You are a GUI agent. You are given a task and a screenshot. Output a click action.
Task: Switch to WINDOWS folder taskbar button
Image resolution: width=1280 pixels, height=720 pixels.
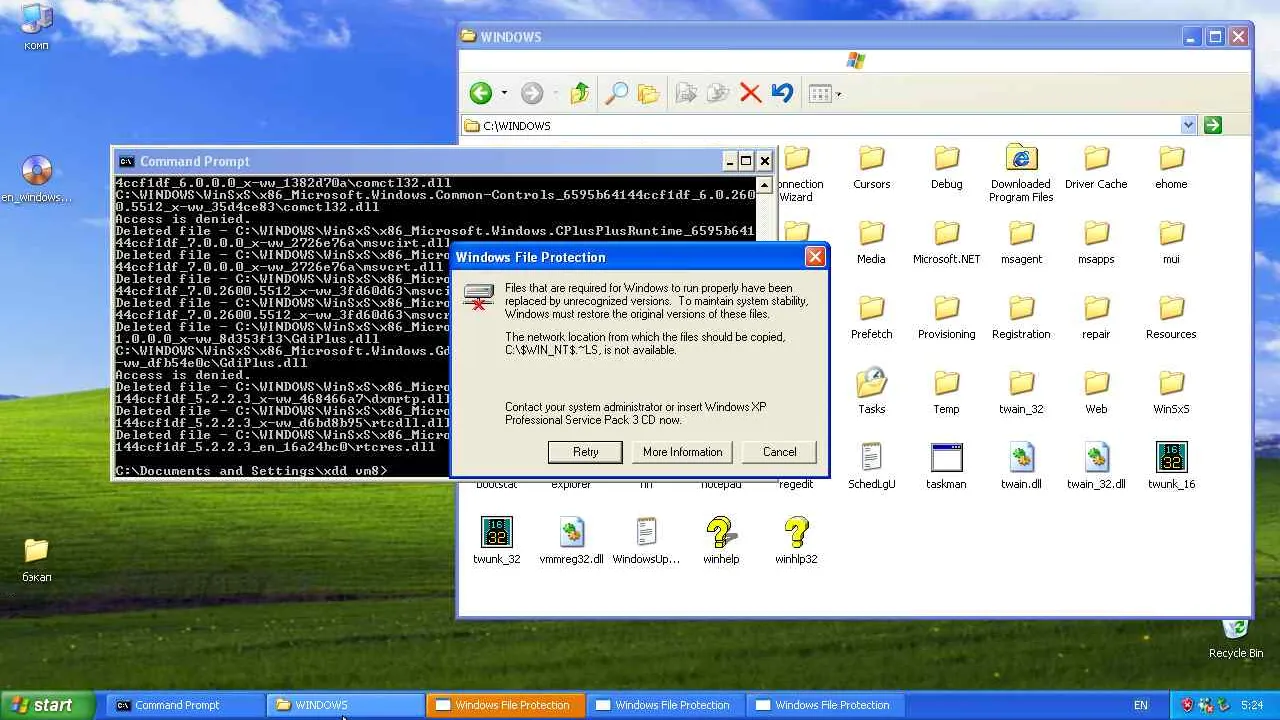click(x=346, y=705)
